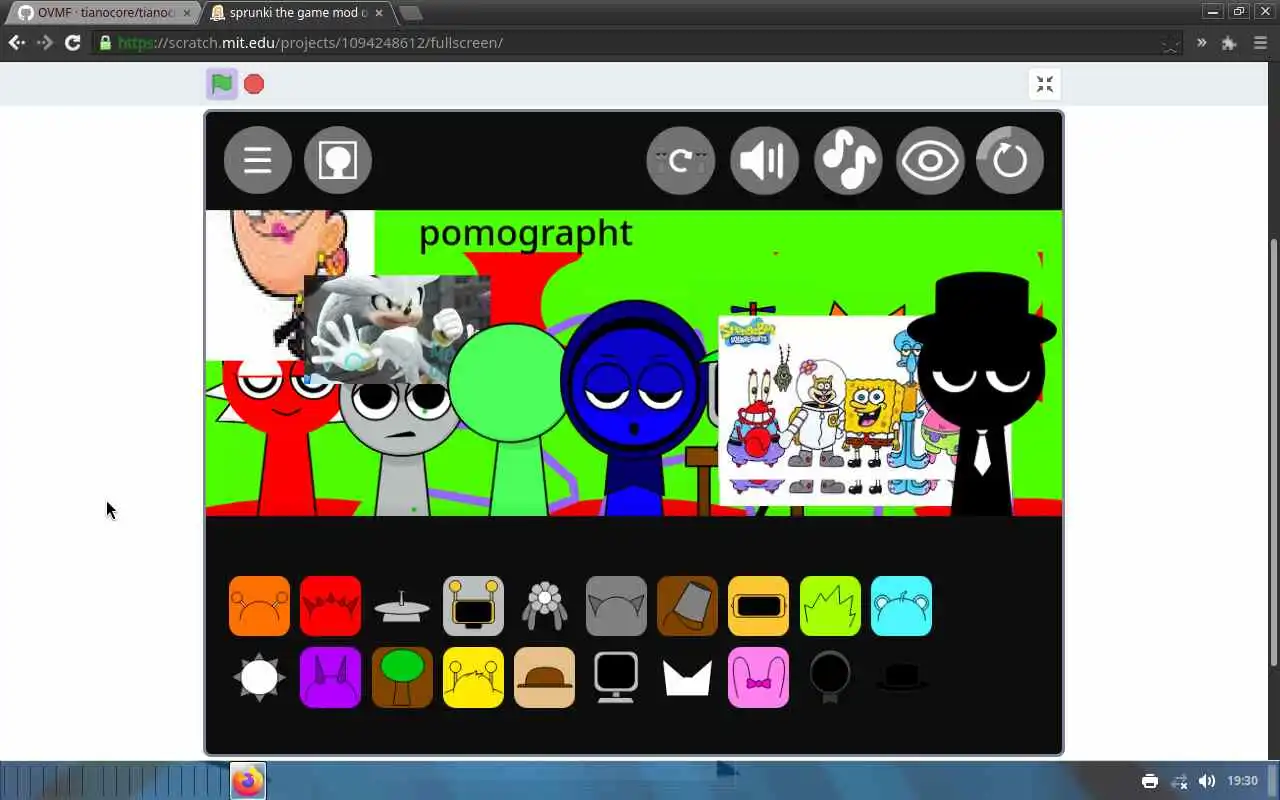Select the grey flower-head character icon
Screen dimensions: 1280x800
pos(545,606)
